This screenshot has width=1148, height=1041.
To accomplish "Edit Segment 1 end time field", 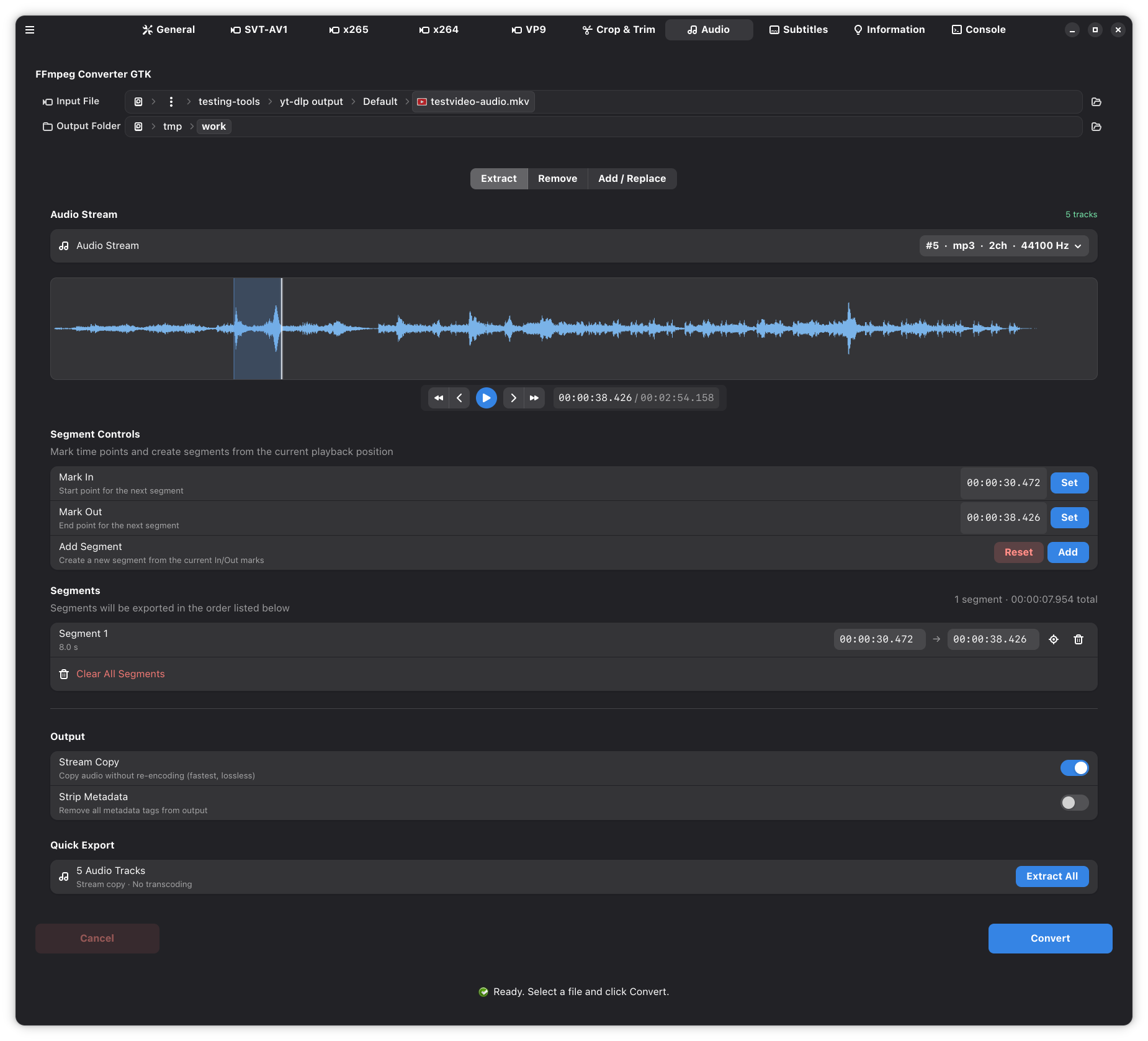I will click(x=993, y=639).
